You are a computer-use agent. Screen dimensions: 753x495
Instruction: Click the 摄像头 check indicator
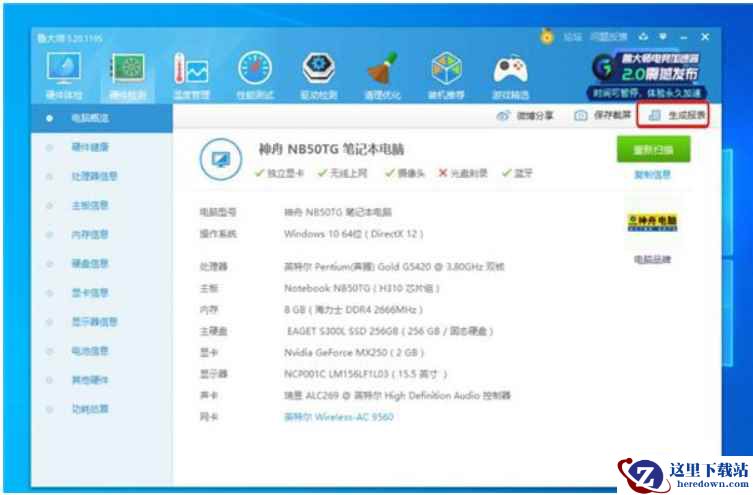click(x=405, y=173)
